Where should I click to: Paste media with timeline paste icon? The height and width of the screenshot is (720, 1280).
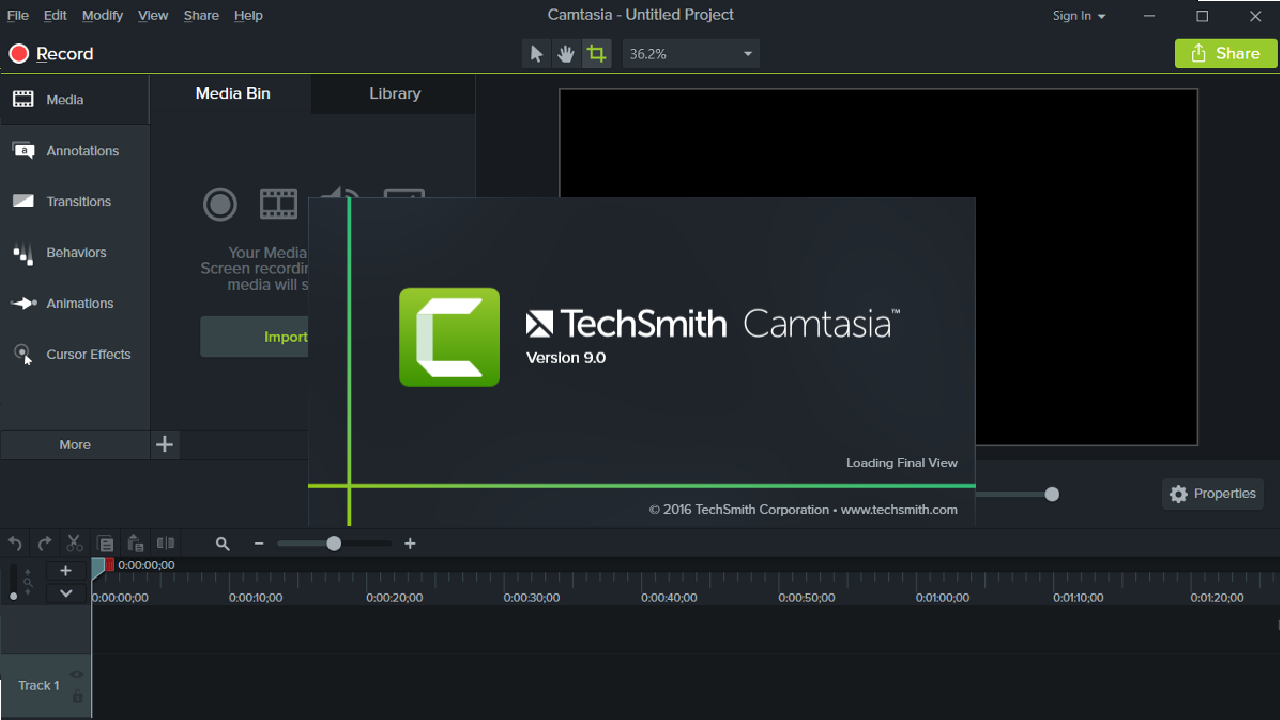tap(135, 543)
